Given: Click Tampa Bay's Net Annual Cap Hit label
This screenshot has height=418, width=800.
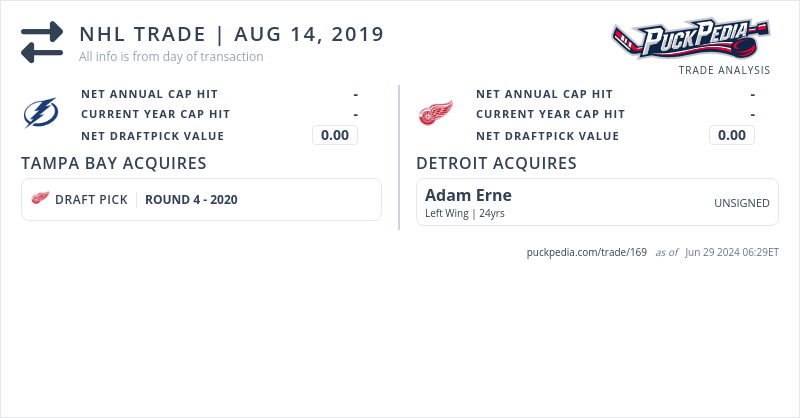Looking at the screenshot, I should [149, 94].
